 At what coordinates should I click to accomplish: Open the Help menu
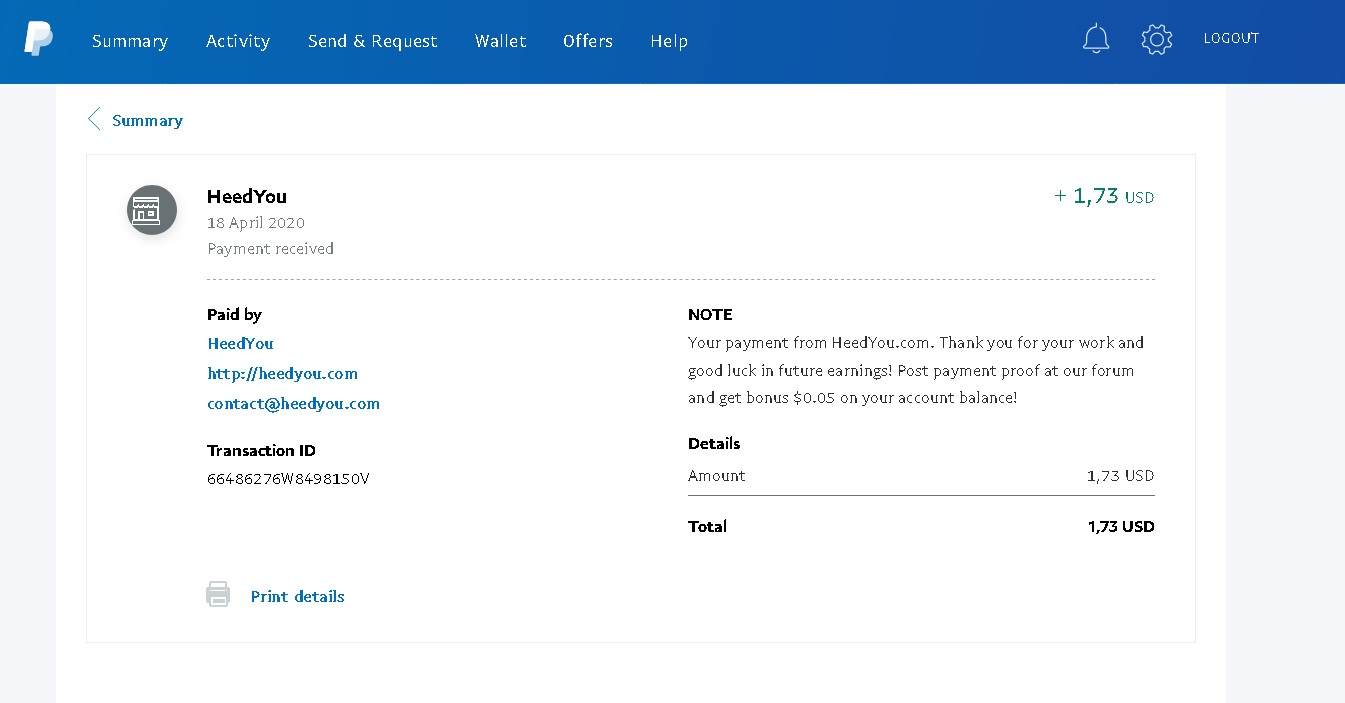coord(669,41)
